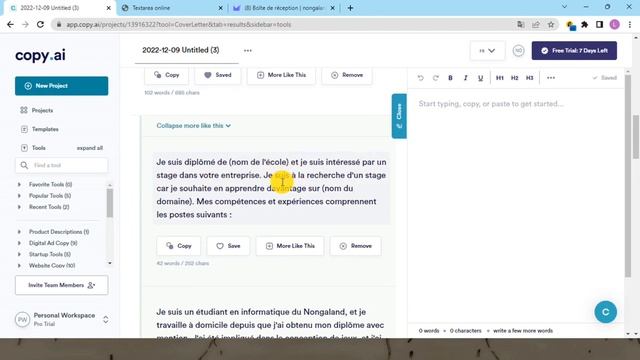Go forward in browser

click(25, 24)
